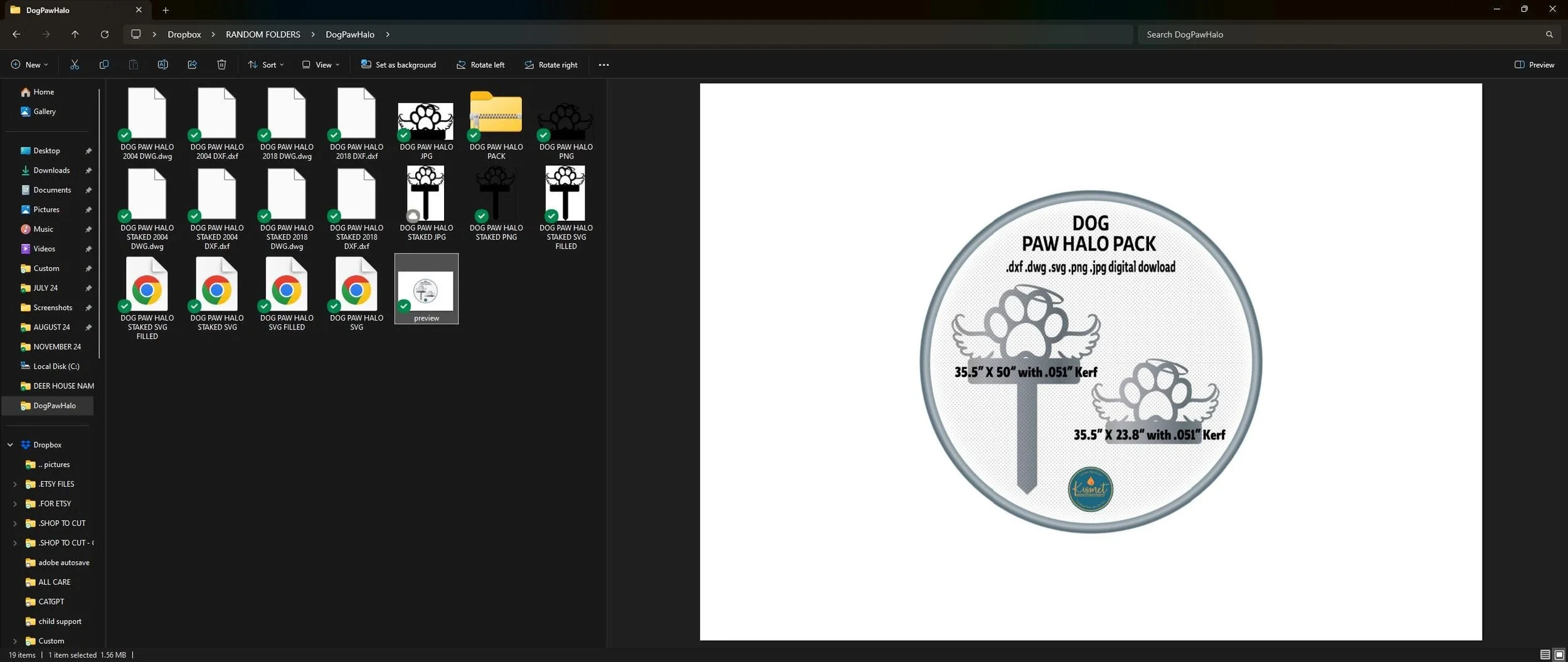1568x662 pixels.
Task: Switch to large thumbnails view layout icon
Action: pos(1559,654)
